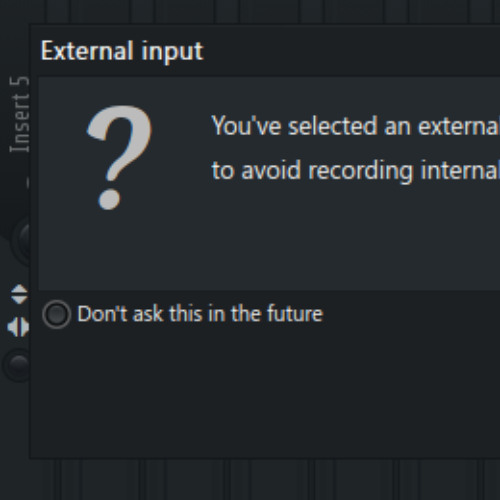Click upward triangle of the polarity icon
This screenshot has height=500, width=500.
coord(19,289)
